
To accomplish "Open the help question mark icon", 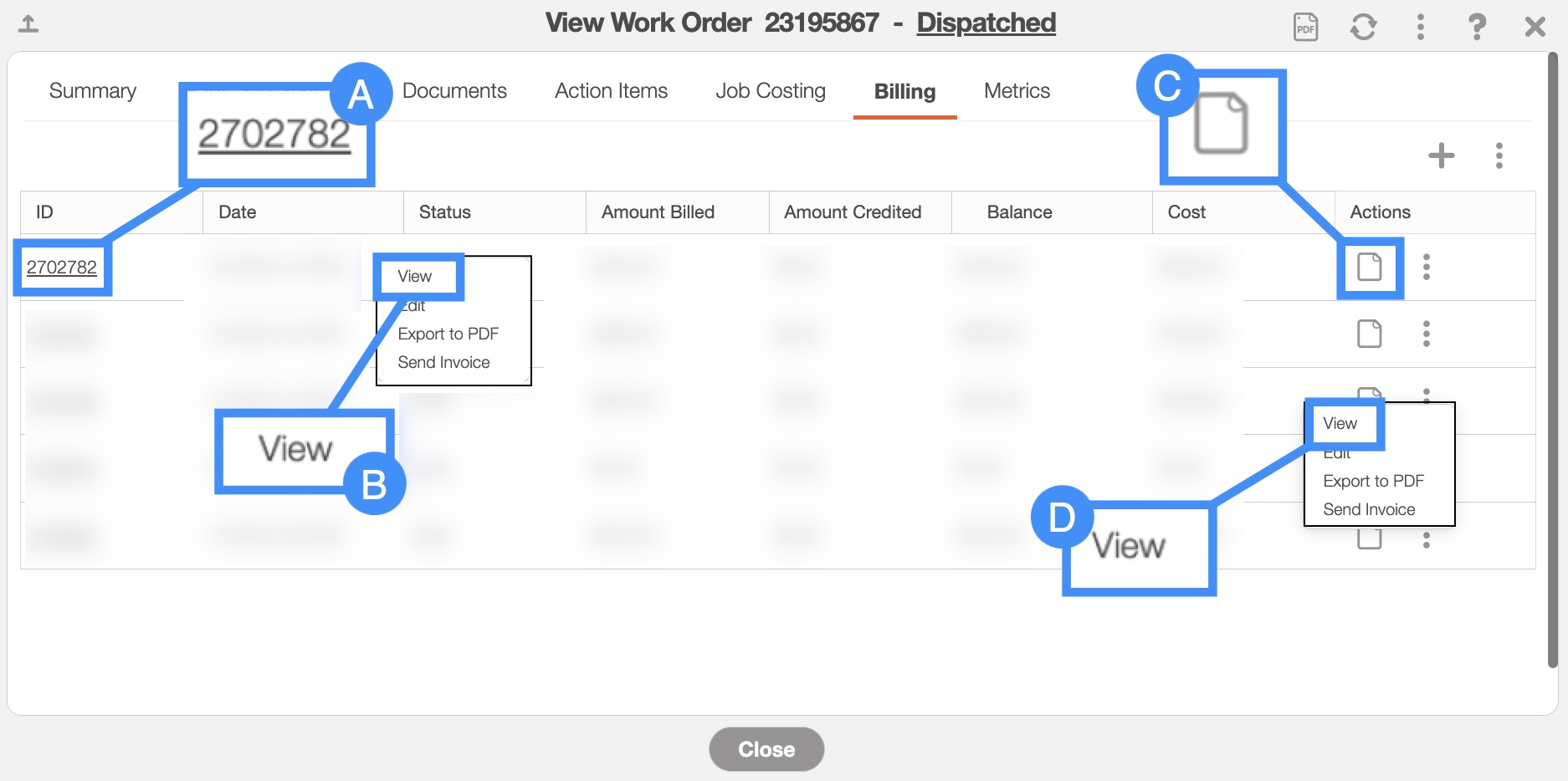I will 1477,27.
